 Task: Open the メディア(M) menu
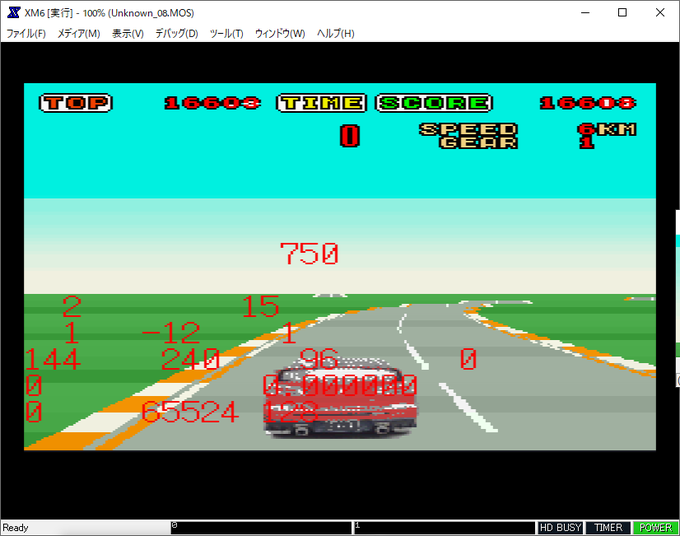point(78,33)
